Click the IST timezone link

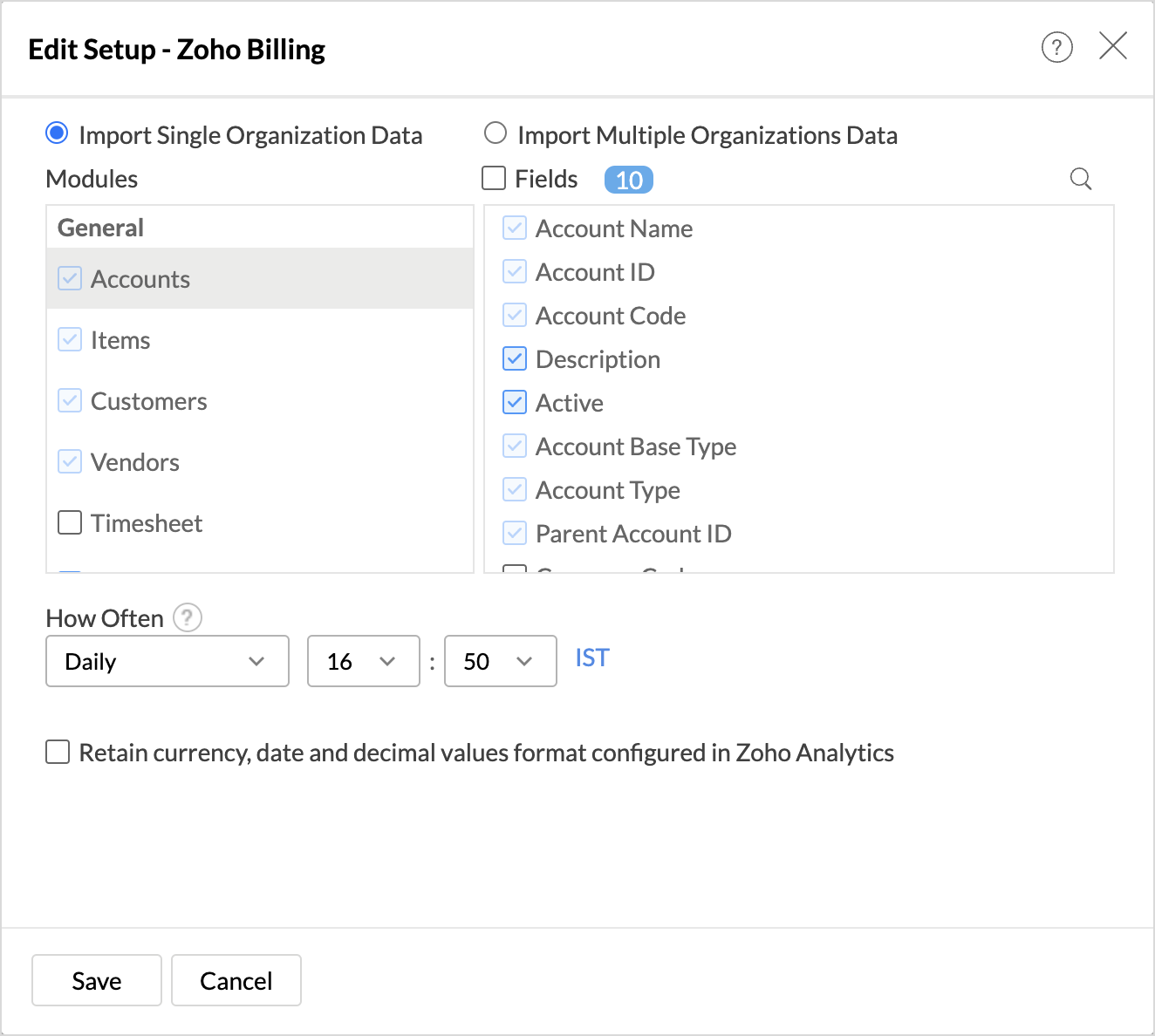pyautogui.click(x=591, y=658)
